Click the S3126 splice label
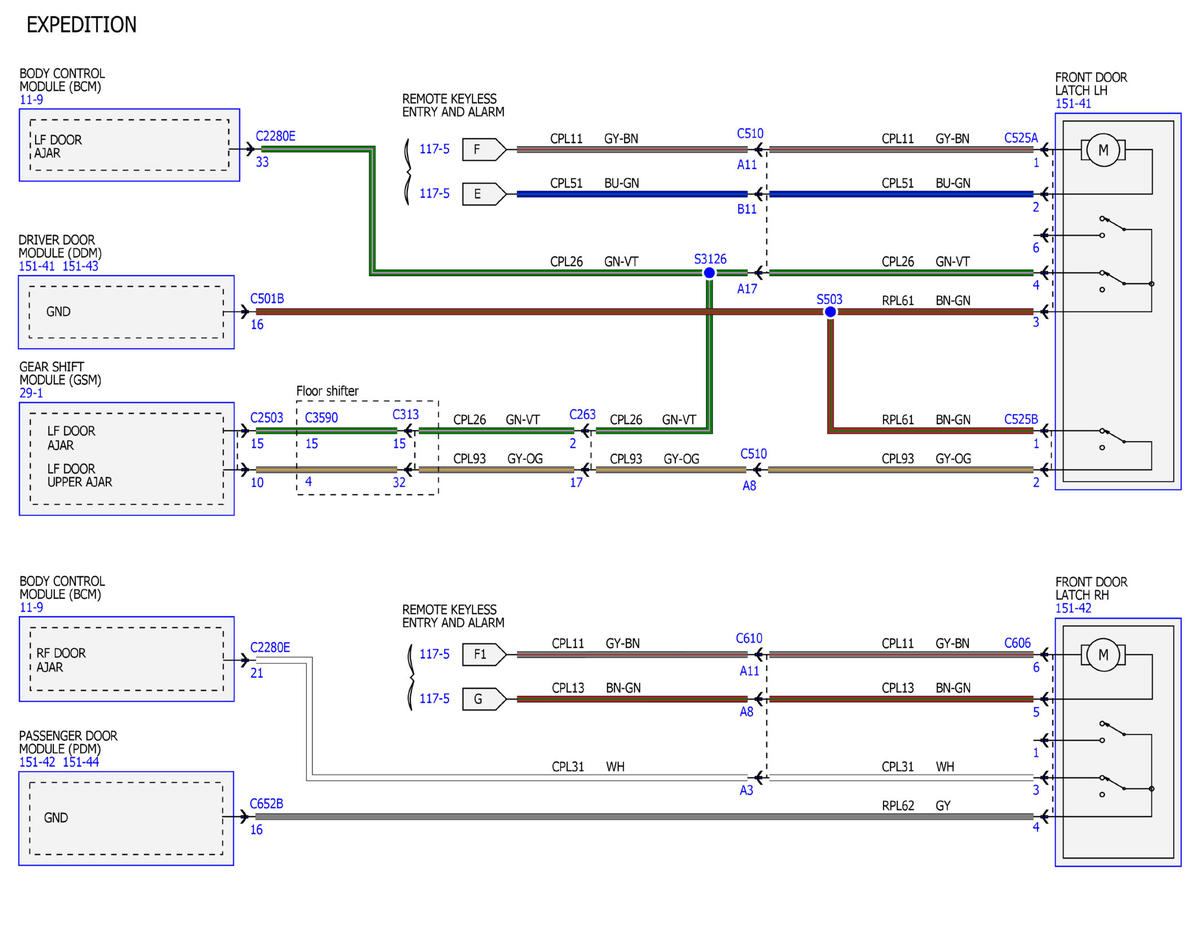 pos(710,258)
